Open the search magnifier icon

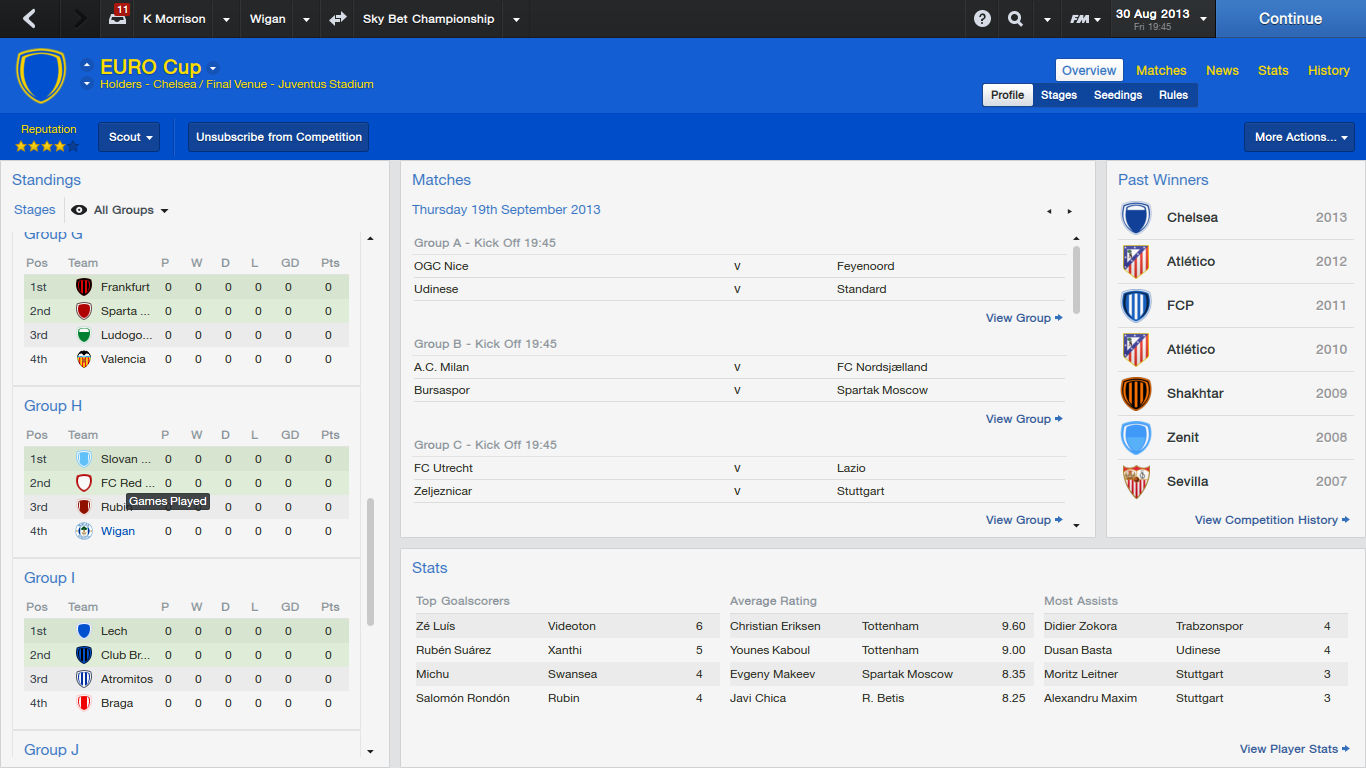point(1015,19)
